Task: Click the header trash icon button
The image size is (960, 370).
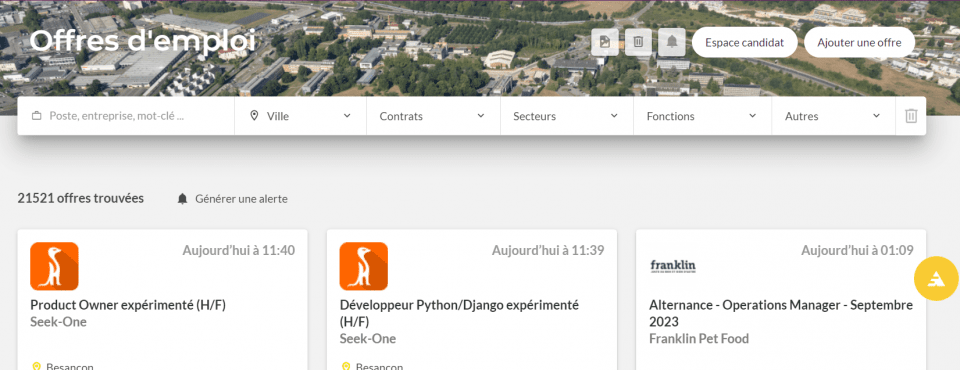Action: pos(639,42)
